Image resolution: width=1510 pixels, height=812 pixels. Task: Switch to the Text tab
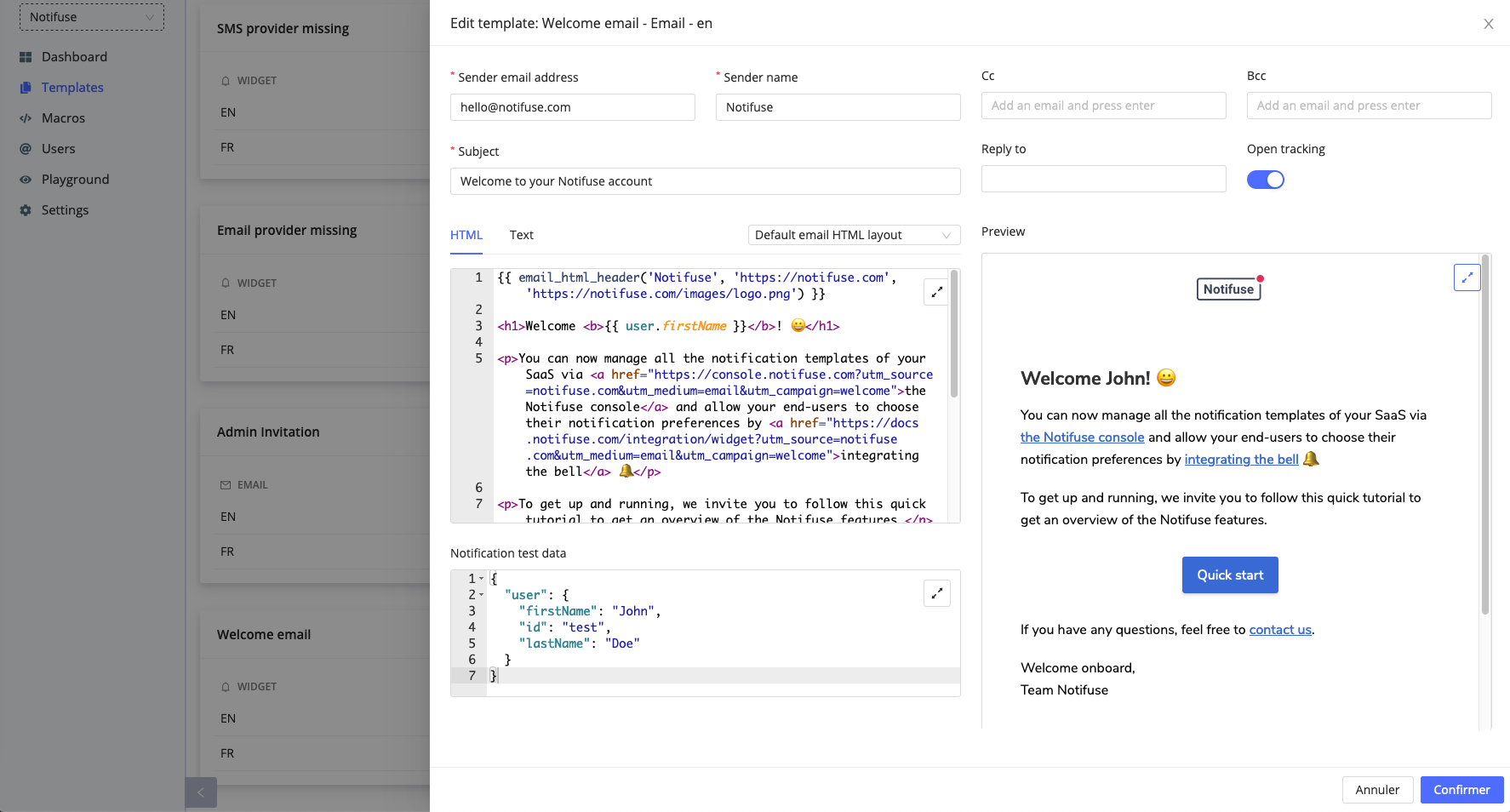tap(522, 235)
